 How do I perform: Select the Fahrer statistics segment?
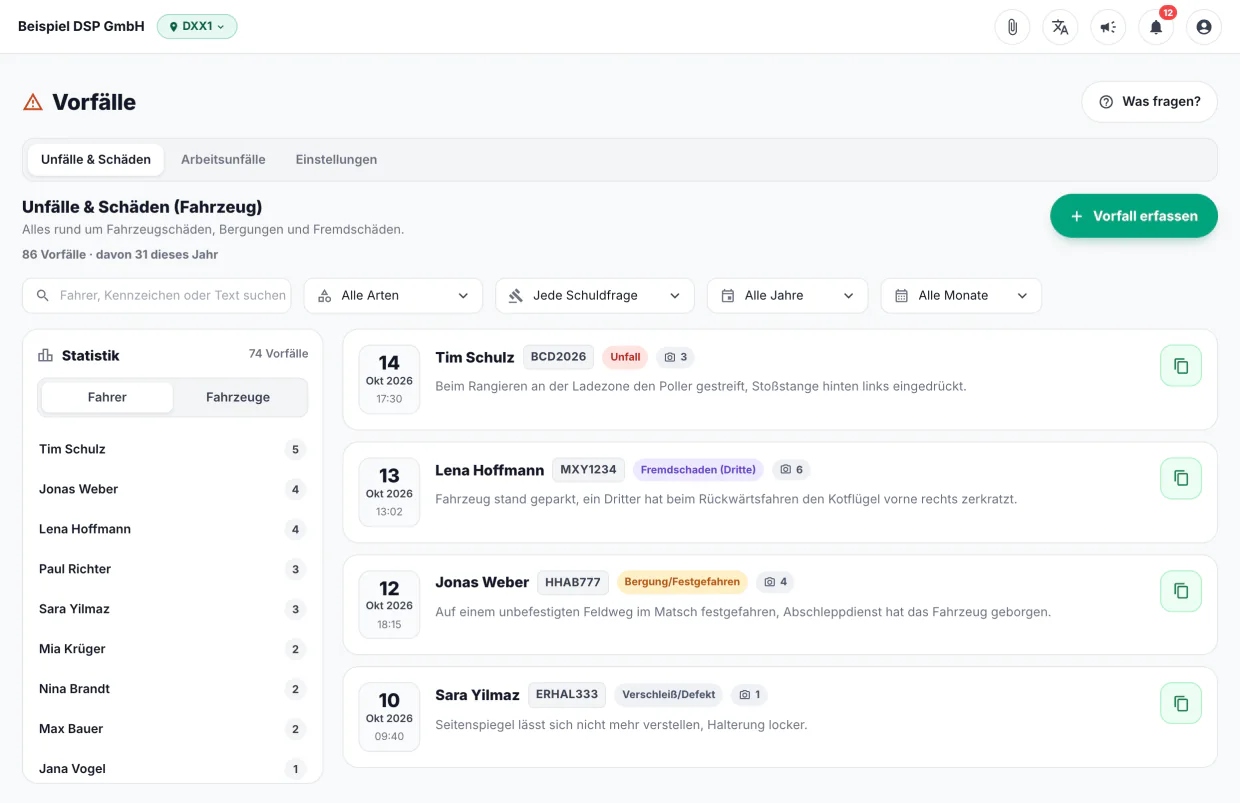tap(107, 397)
